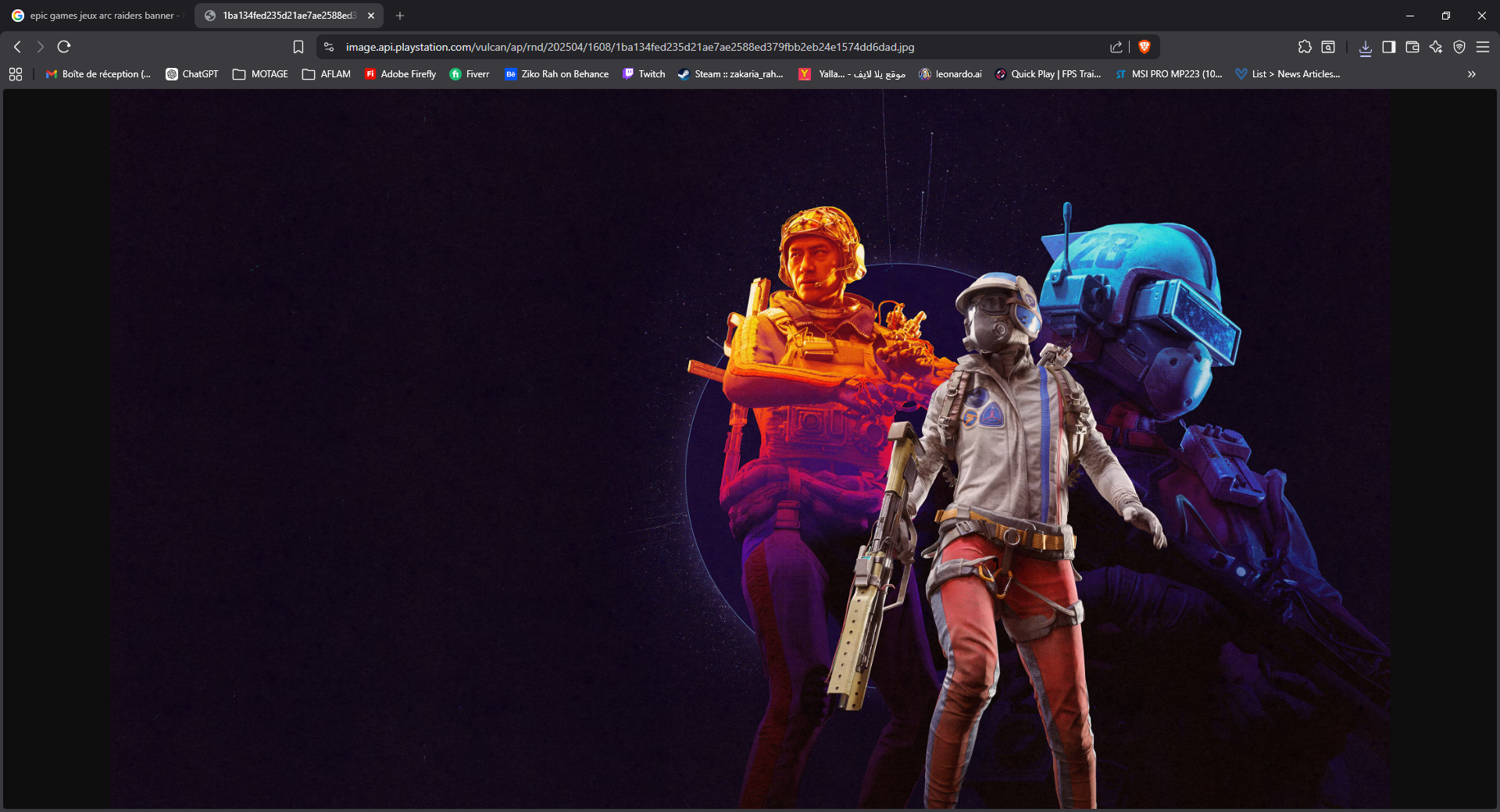Switch to the 'epic games jeux arc raiders banner' tab
This screenshot has width=1500, height=812.
pos(97,16)
